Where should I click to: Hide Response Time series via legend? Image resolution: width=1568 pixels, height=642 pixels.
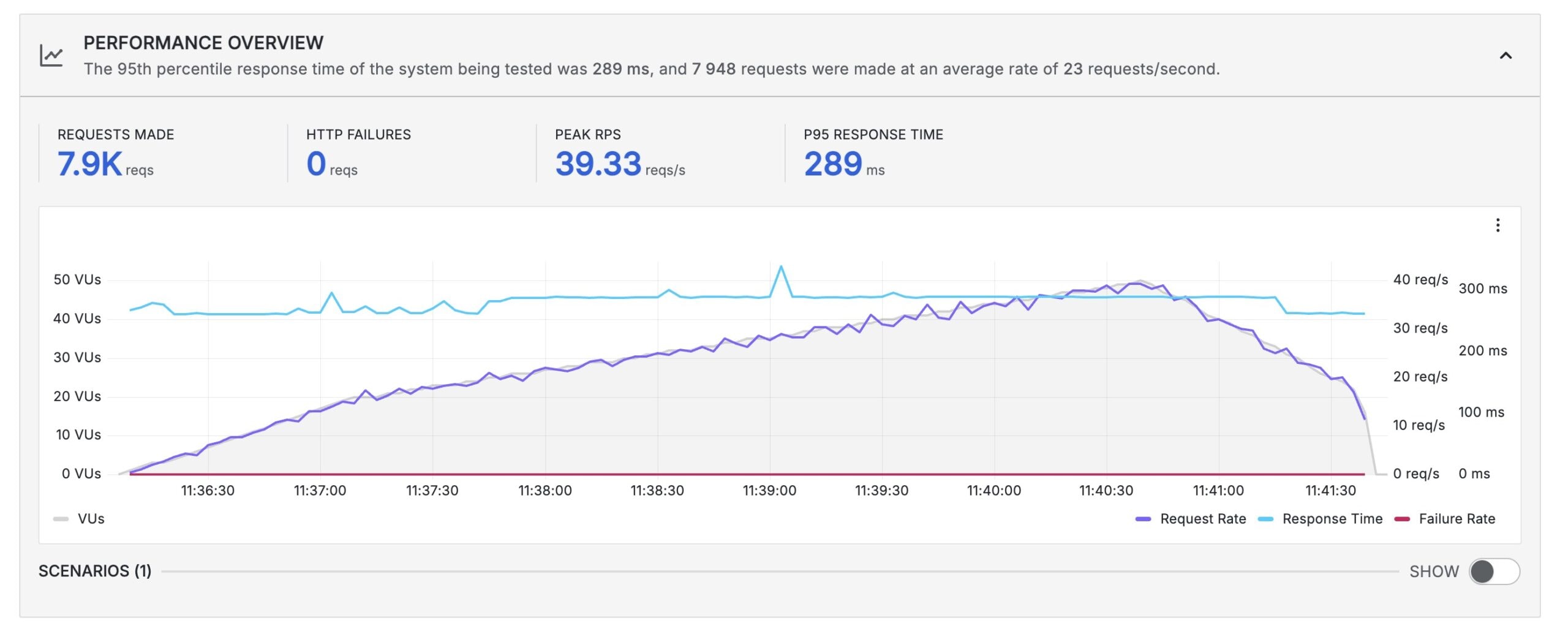coord(1332,519)
